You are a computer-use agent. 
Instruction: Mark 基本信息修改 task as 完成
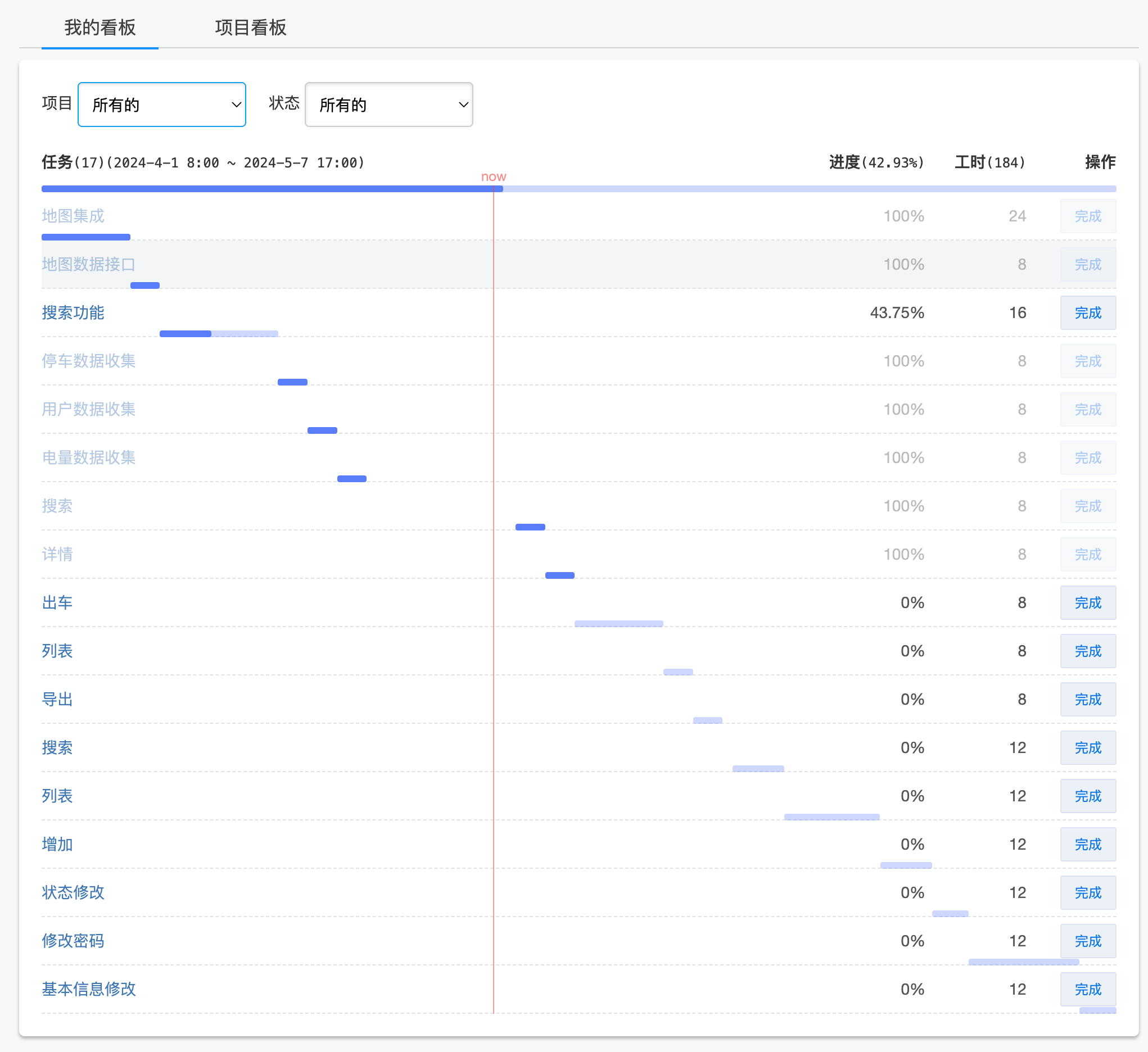[1088, 990]
